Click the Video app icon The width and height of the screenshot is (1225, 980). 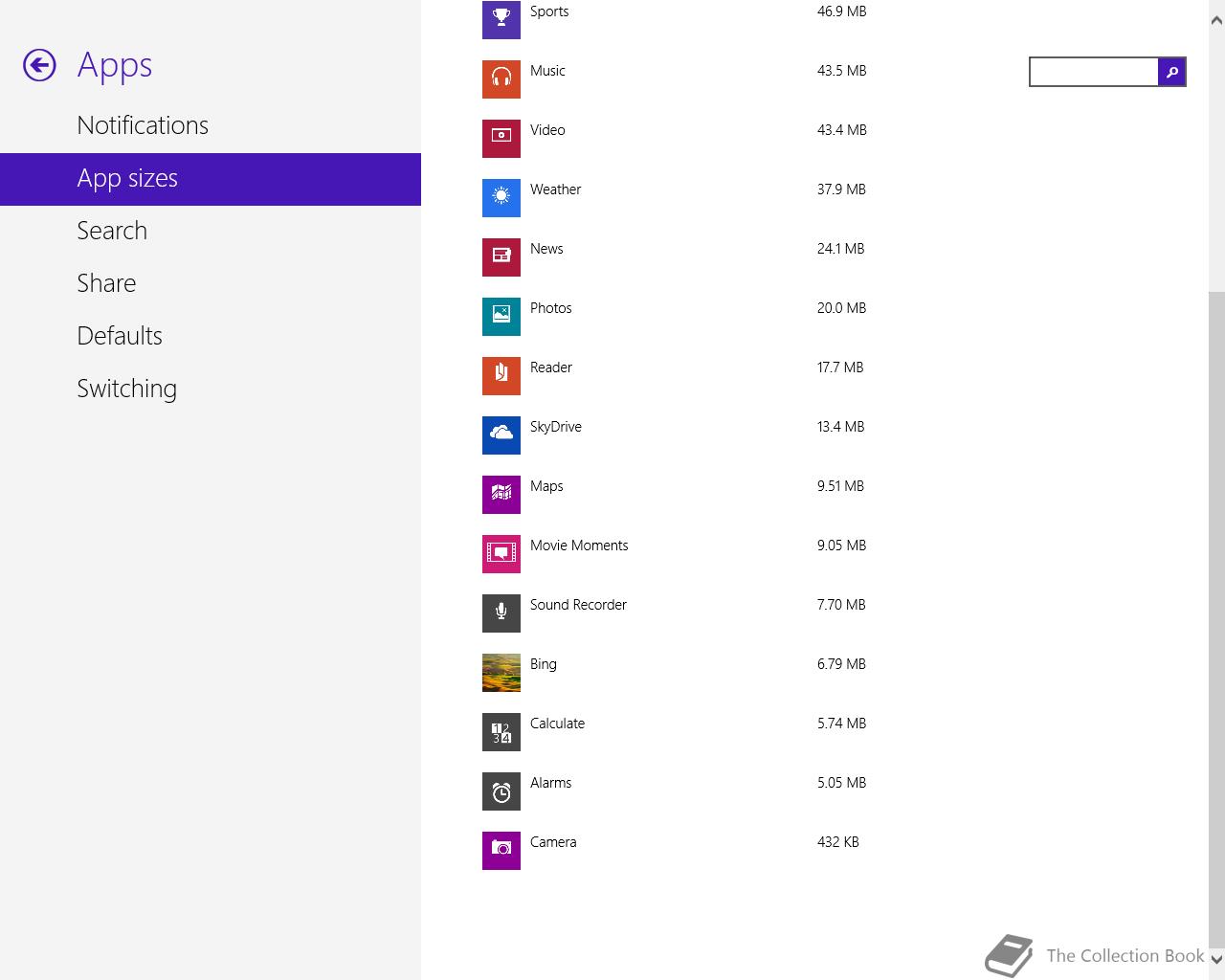pyautogui.click(x=501, y=139)
